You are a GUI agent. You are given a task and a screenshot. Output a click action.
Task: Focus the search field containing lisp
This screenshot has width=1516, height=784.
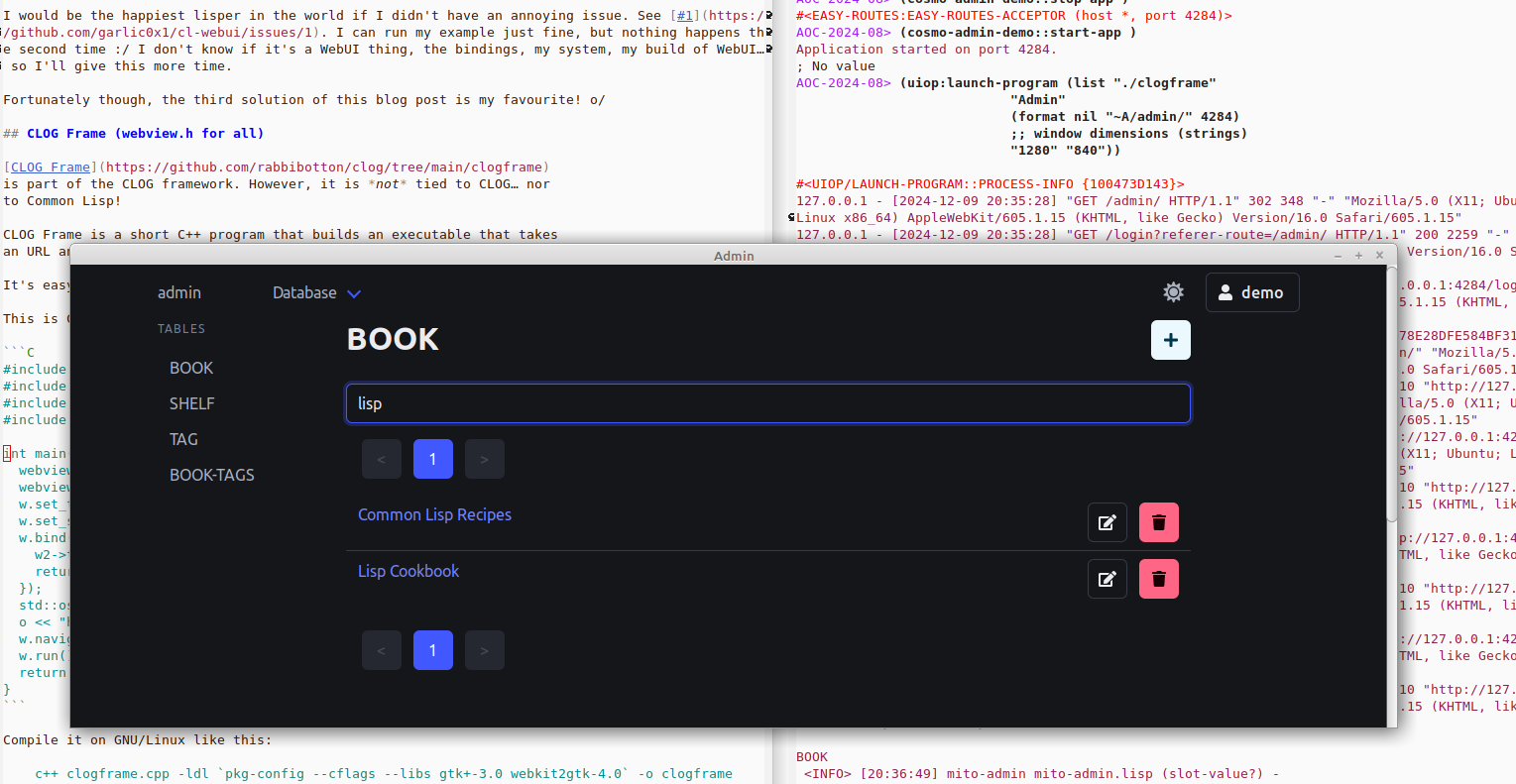coord(767,403)
